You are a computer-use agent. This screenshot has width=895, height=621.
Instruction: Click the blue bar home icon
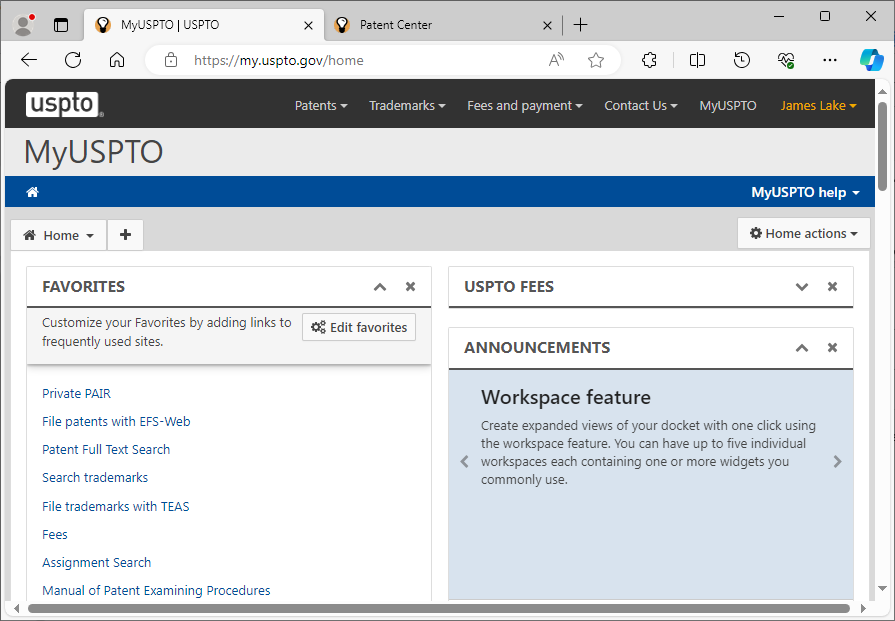tap(32, 192)
